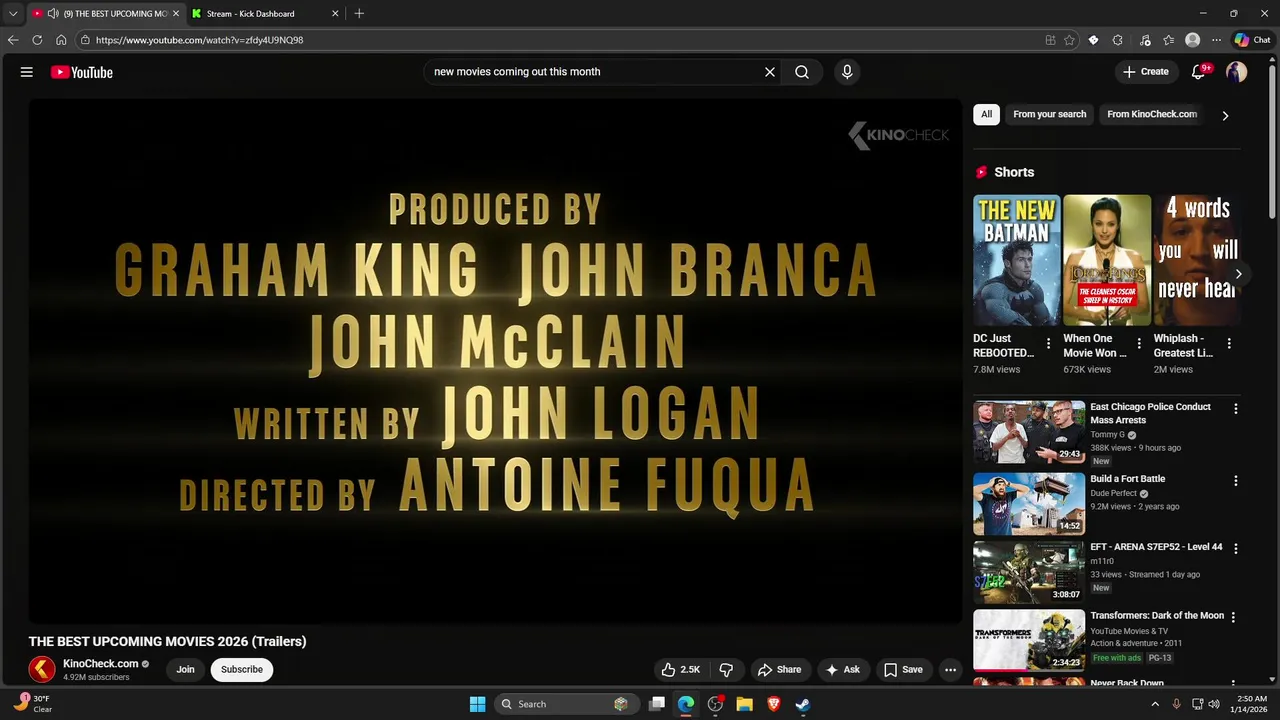Subscribe to the KinoCheck.com channel
1280x720 pixels.
click(x=242, y=670)
